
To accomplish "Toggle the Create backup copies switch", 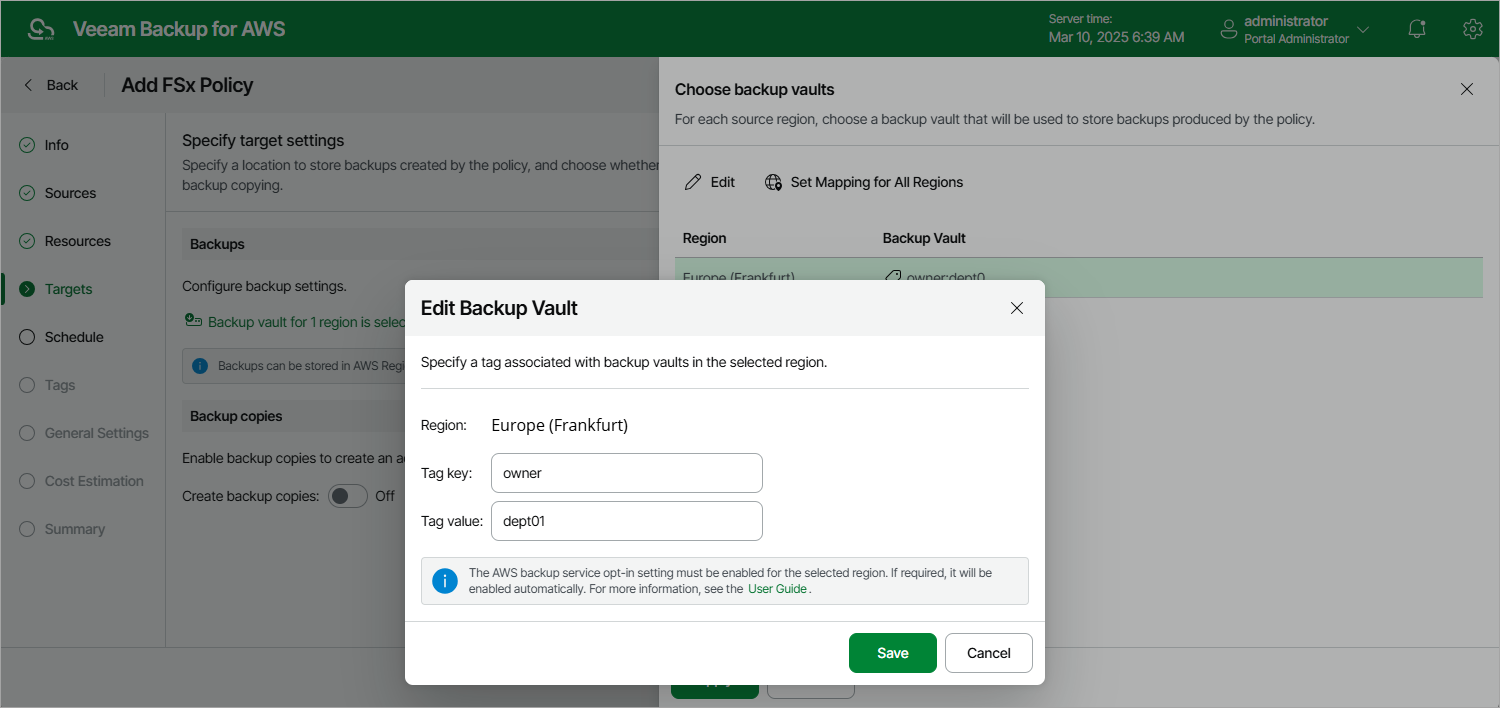I will pyautogui.click(x=348, y=496).
